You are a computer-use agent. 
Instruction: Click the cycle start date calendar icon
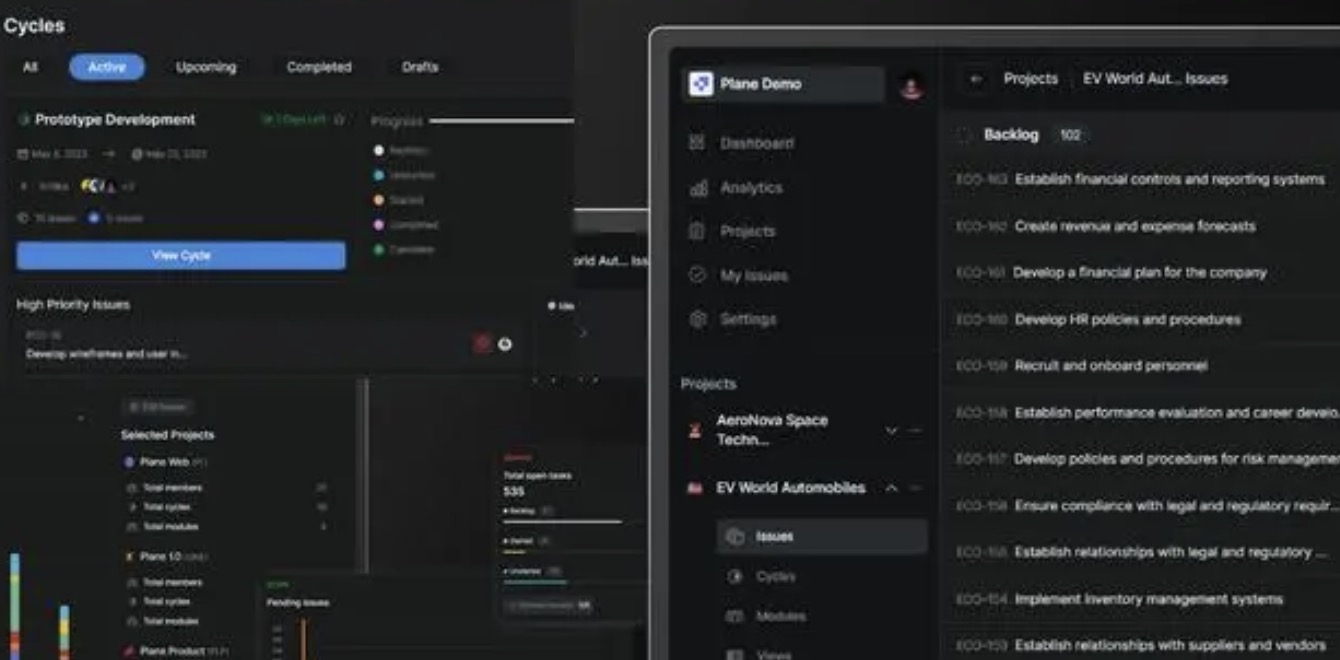[23, 154]
